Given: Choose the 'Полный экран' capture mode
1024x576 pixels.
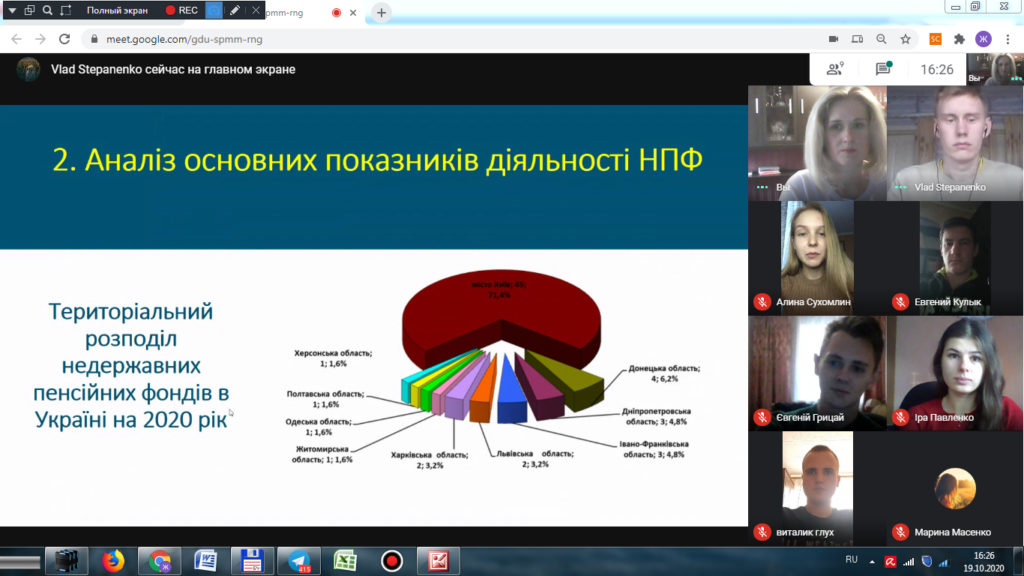Looking at the screenshot, I should tap(116, 10).
